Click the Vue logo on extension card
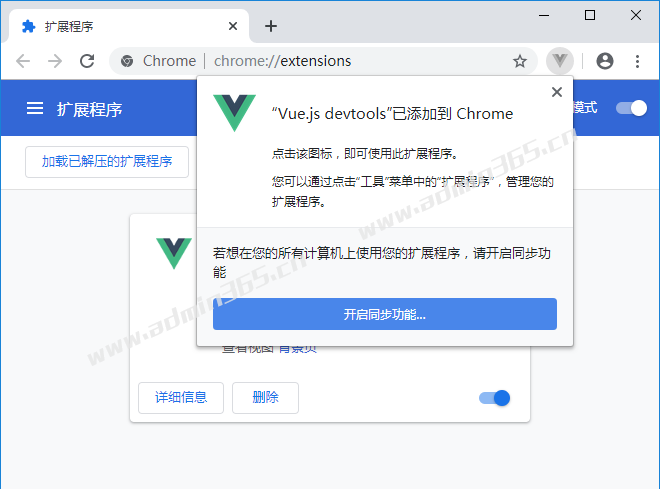Screen dimensions: 660x489 pyautogui.click(x=174, y=253)
